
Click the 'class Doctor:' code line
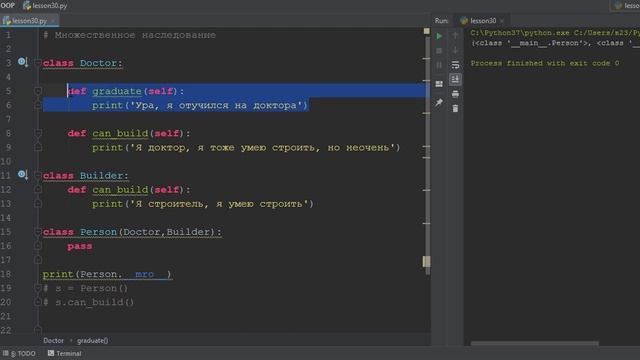(82, 63)
